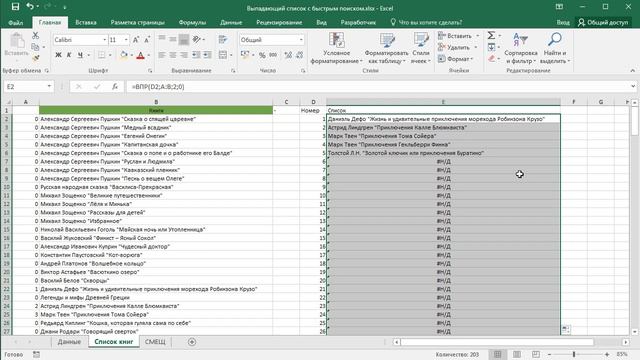Click the Save icon in the title bar
This screenshot has width=640, height=360.
coord(15,7)
